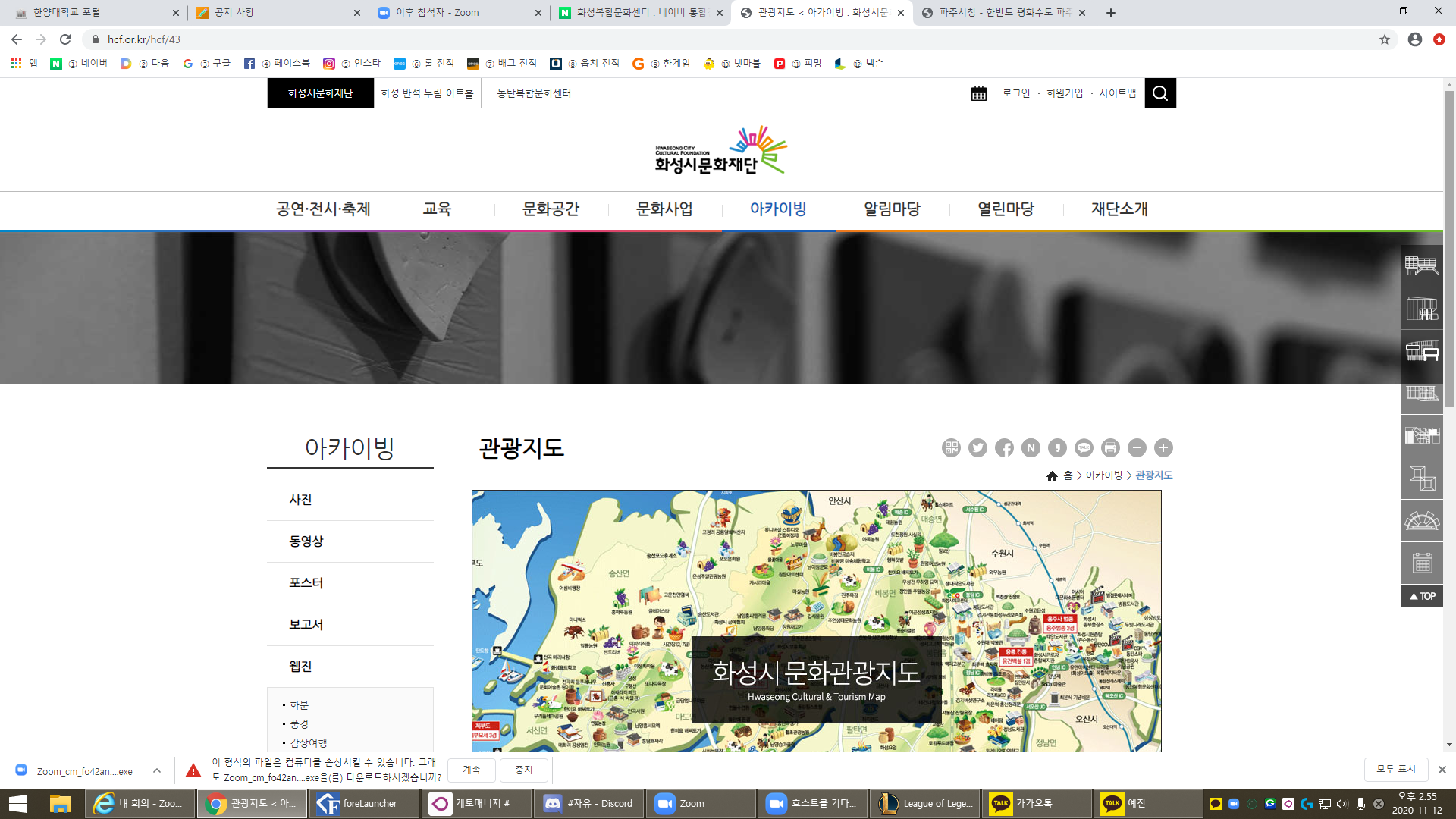Screen dimensions: 1456x819
Task: Share page via Twitter icon
Action: click(x=977, y=448)
